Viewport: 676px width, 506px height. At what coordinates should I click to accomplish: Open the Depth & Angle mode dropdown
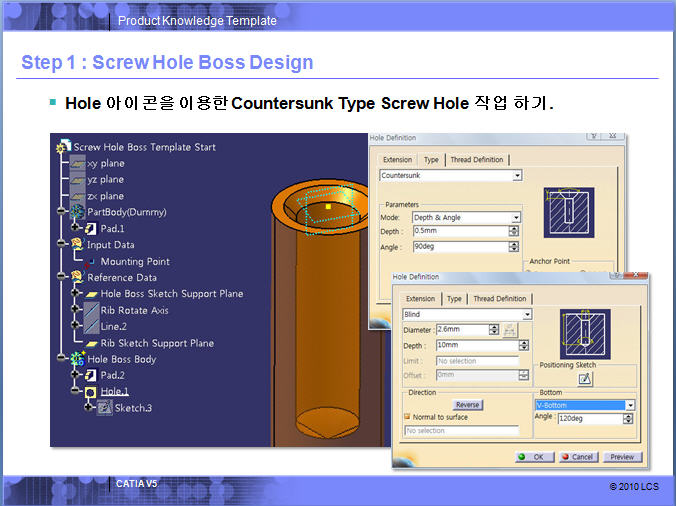coord(516,217)
